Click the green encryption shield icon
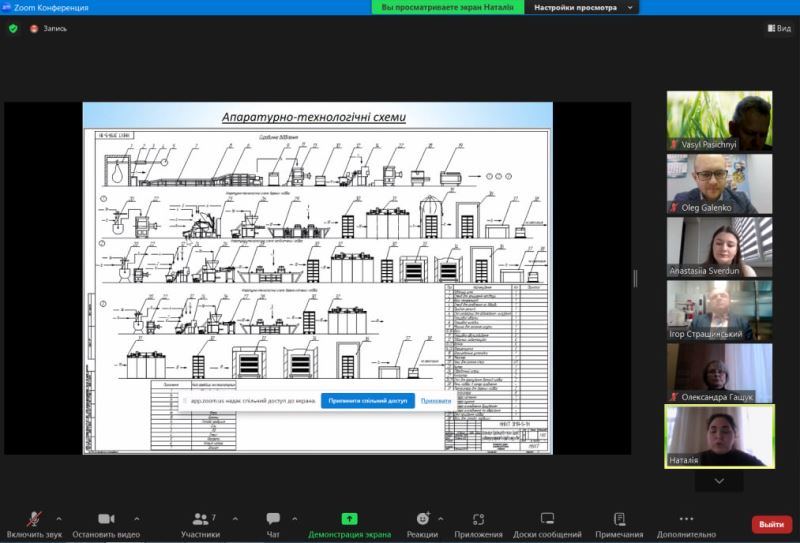The image size is (800, 543). click(x=13, y=28)
